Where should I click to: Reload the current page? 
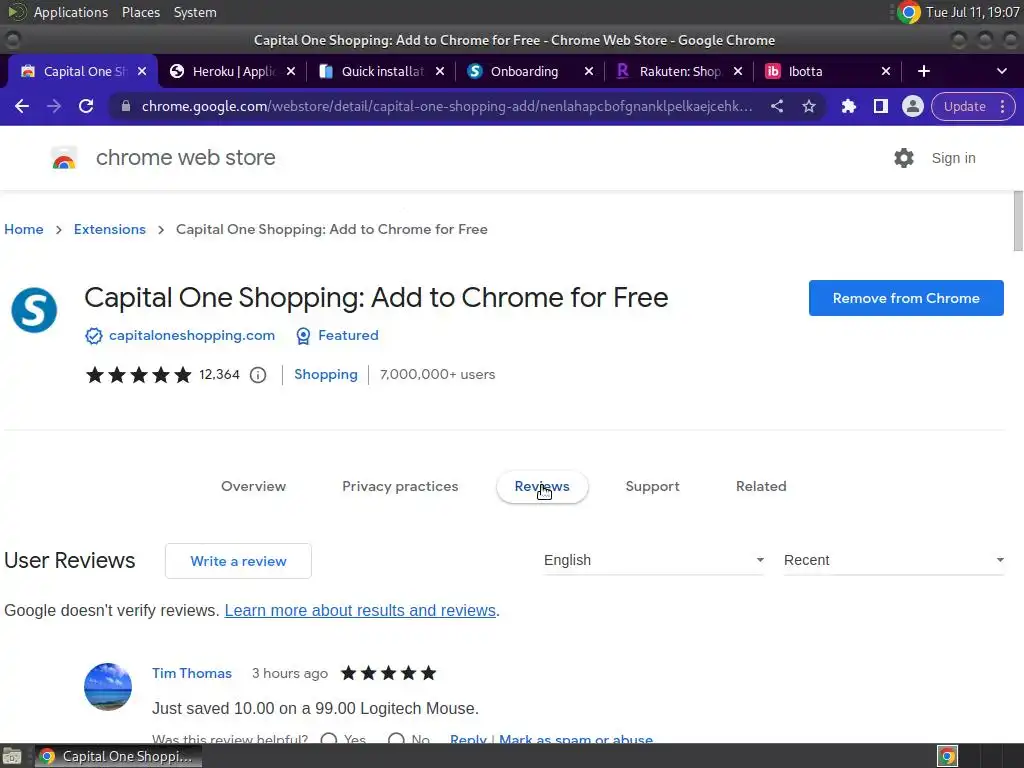coord(86,106)
